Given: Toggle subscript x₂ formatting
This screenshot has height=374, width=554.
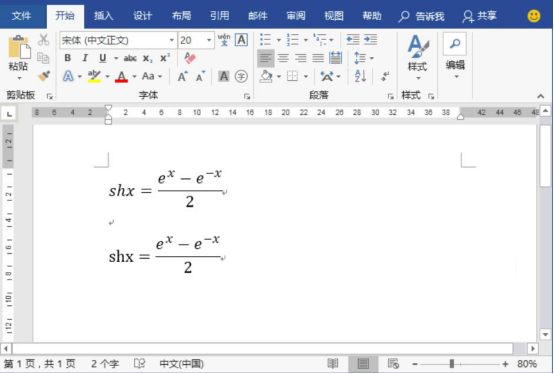Looking at the screenshot, I should [148, 59].
